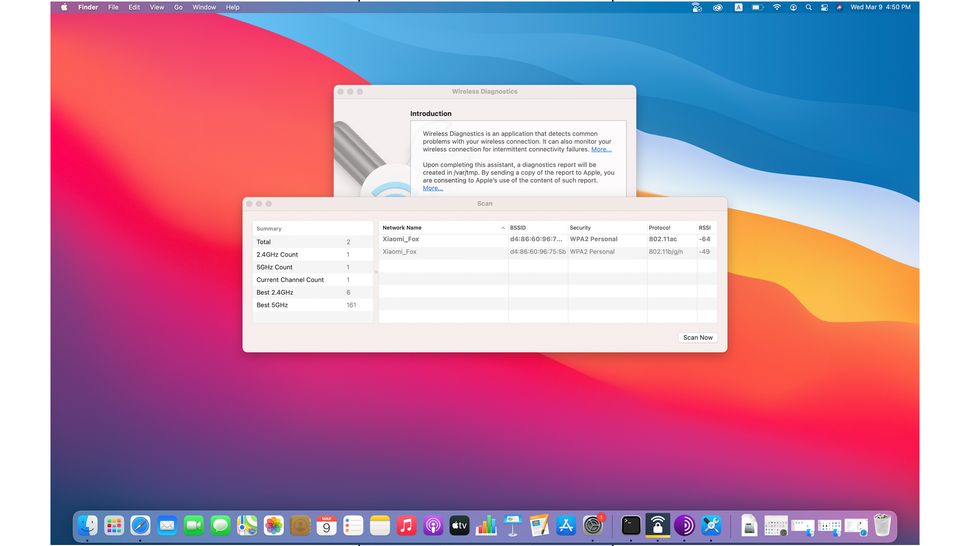Screen dimensions: 970x546
Task: Open the Window menu
Action: 204,7
